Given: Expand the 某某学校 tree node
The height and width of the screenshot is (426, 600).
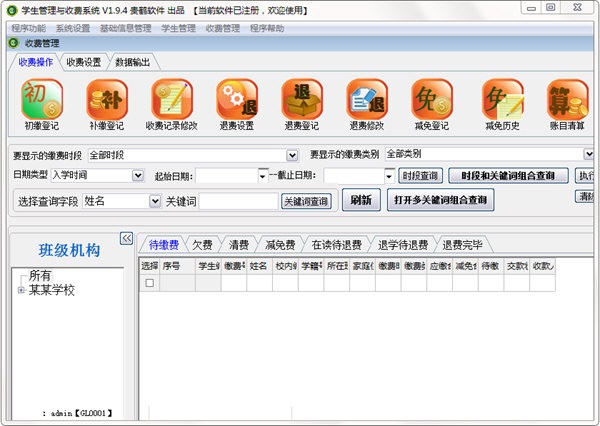Looking at the screenshot, I should 21,291.
